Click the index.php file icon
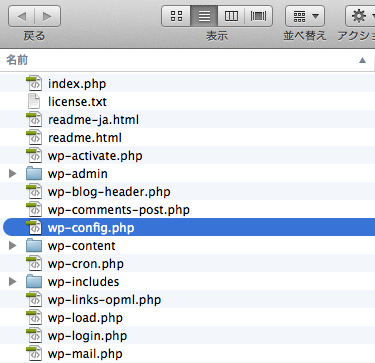Viewport: 375px width, 363px height. tap(34, 83)
